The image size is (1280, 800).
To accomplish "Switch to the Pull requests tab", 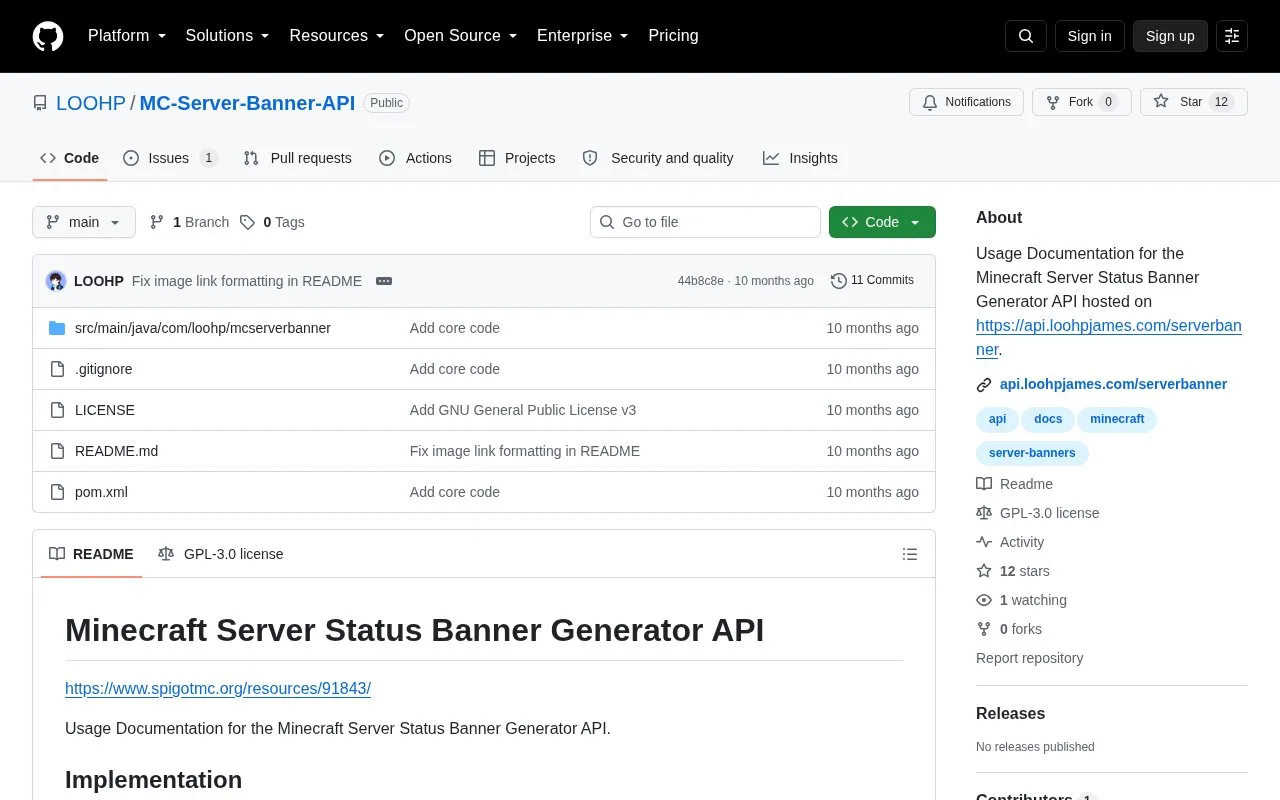I will 297,158.
